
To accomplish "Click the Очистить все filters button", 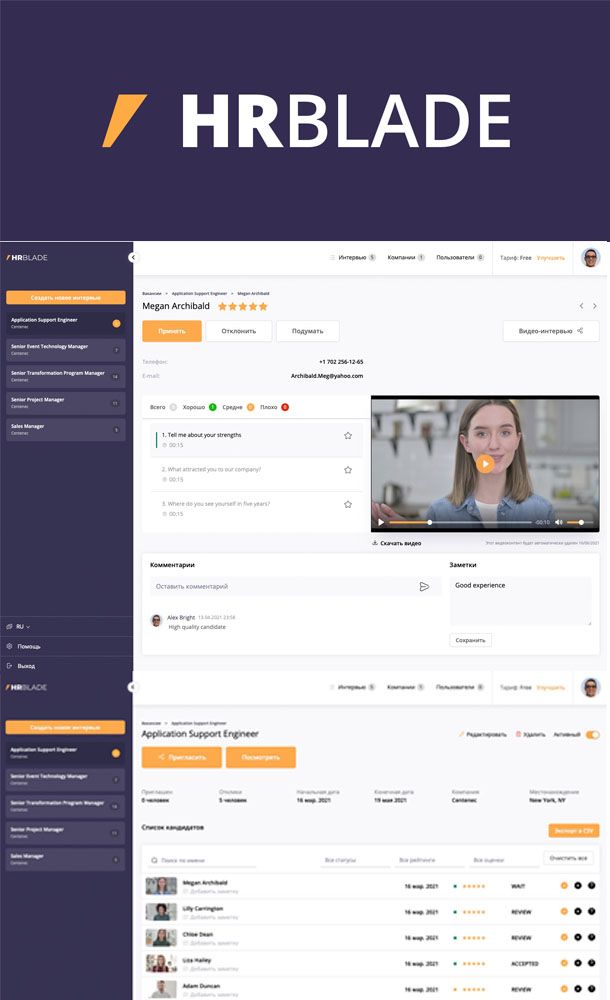I will pos(569,858).
